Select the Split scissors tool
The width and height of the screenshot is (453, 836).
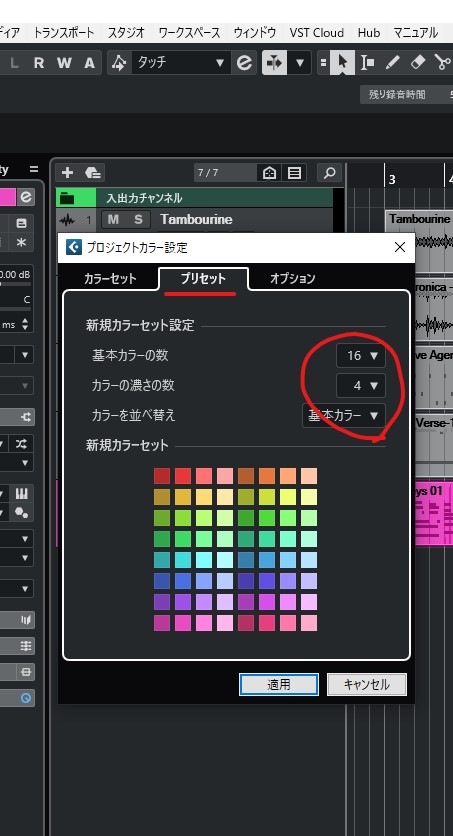coord(442,63)
